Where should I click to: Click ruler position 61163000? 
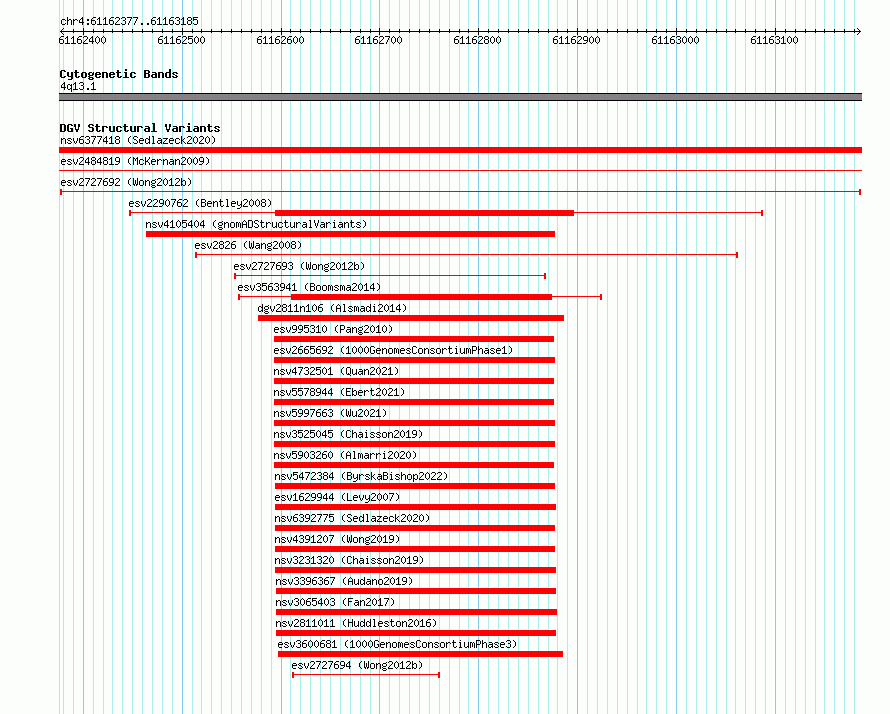[675, 40]
